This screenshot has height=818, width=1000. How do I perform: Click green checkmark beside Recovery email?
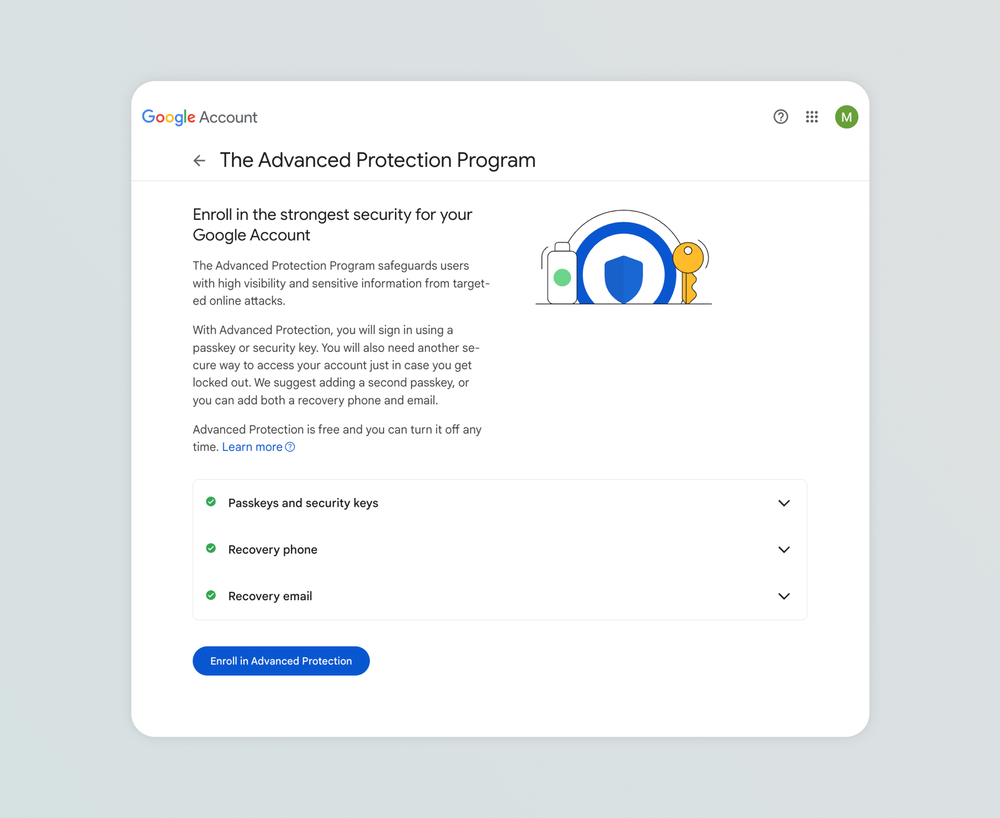click(211, 595)
